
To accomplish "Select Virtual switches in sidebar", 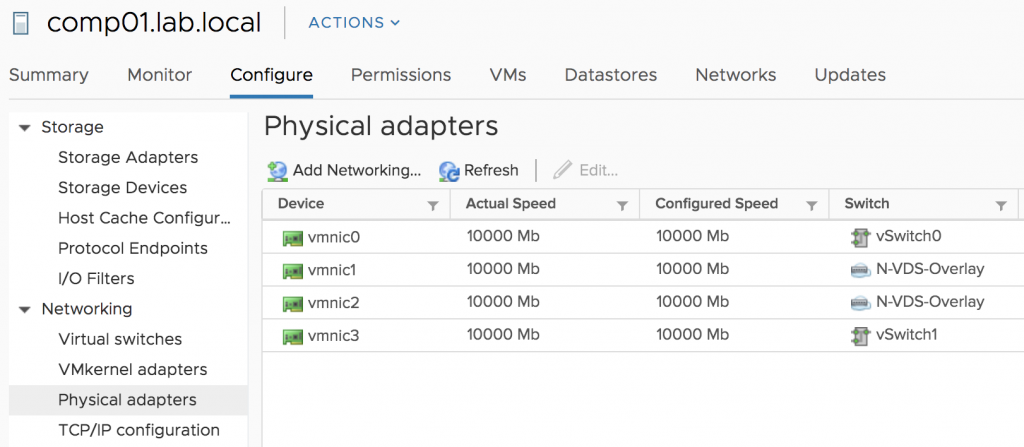I will [x=120, y=340].
